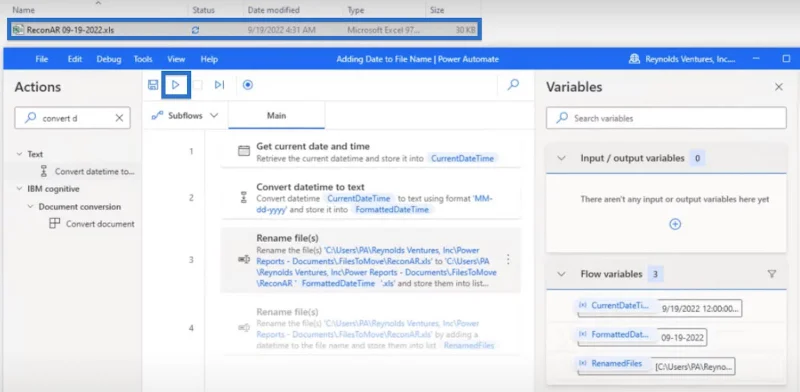Click the CurrentDateTime variable tag in step 1
The height and width of the screenshot is (392, 800).
pyautogui.click(x=462, y=159)
